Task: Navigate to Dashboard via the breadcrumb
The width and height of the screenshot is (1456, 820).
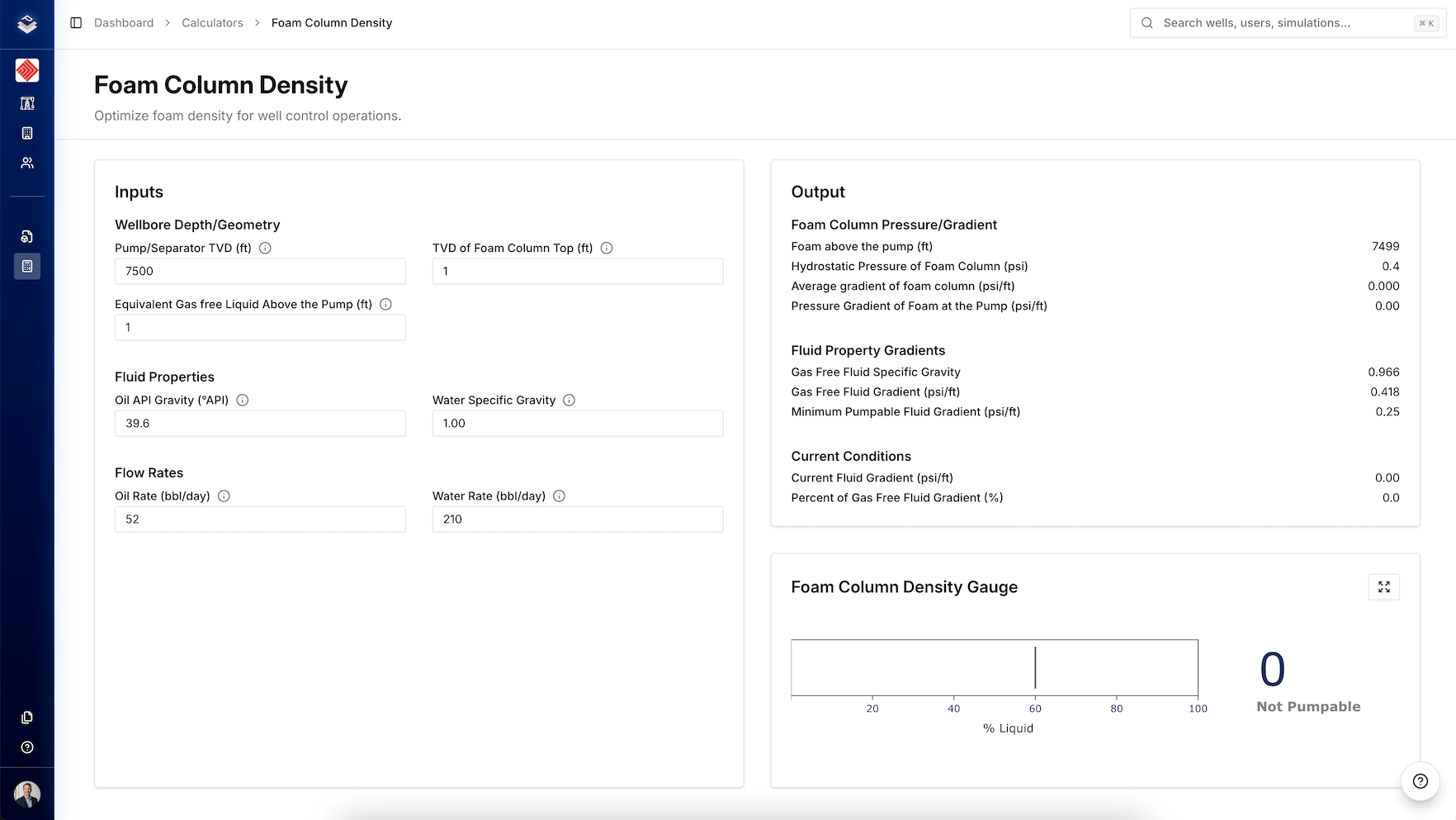Action: (124, 22)
